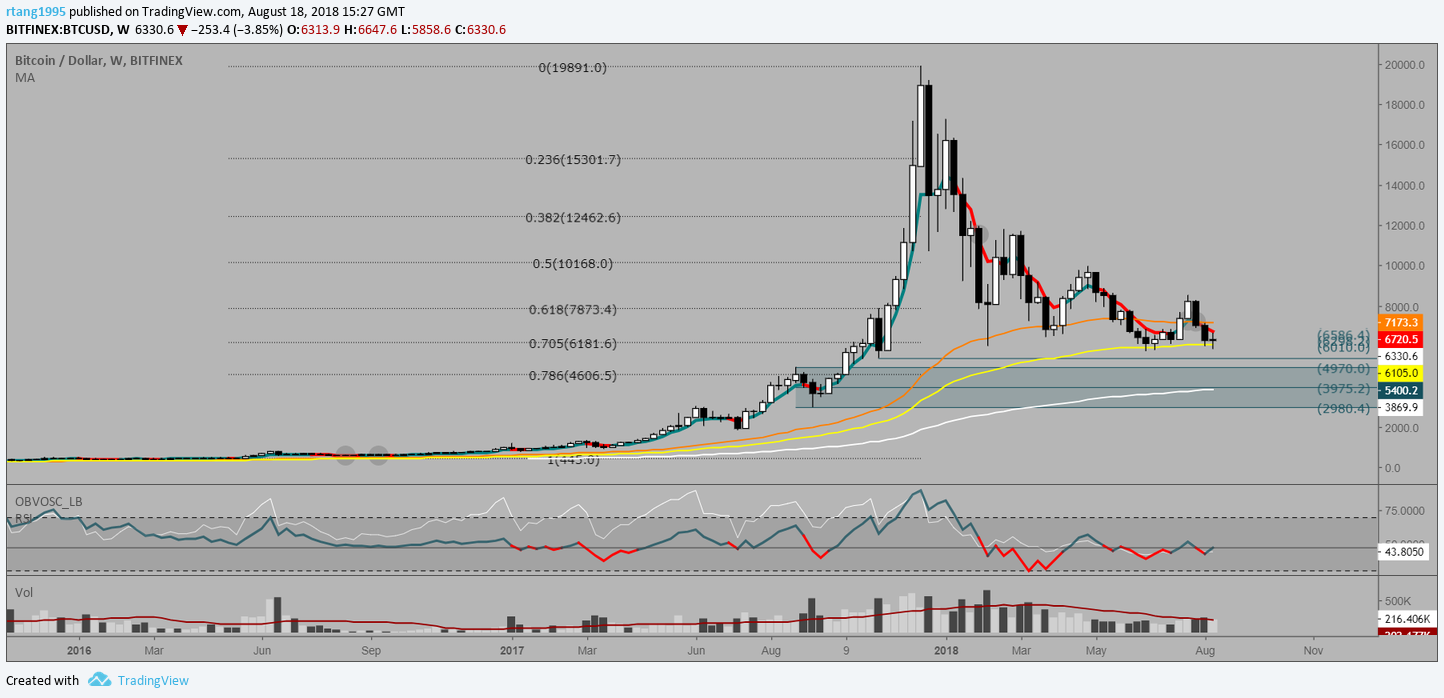The height and width of the screenshot is (698, 1444).
Task: Click the OBVOSC_LB indicator label
Action: coord(47,502)
